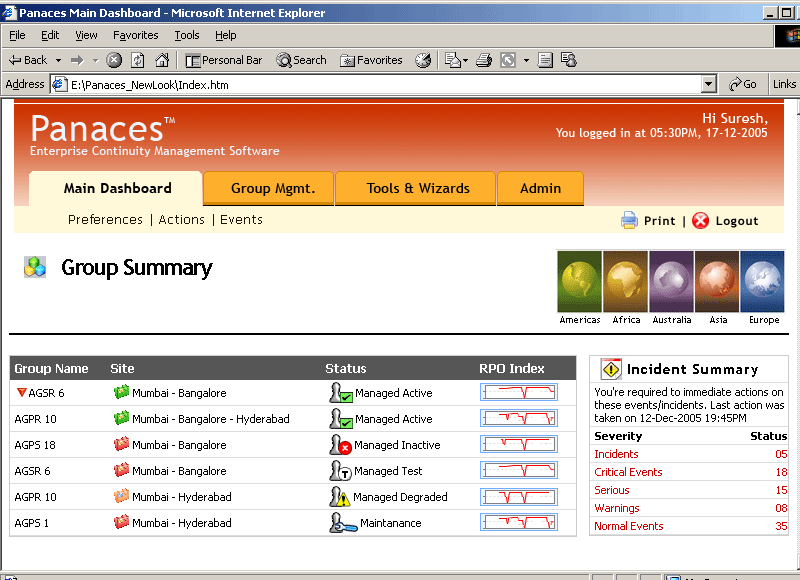This screenshot has width=800, height=580.
Task: Click the Logout link
Action: 737,221
